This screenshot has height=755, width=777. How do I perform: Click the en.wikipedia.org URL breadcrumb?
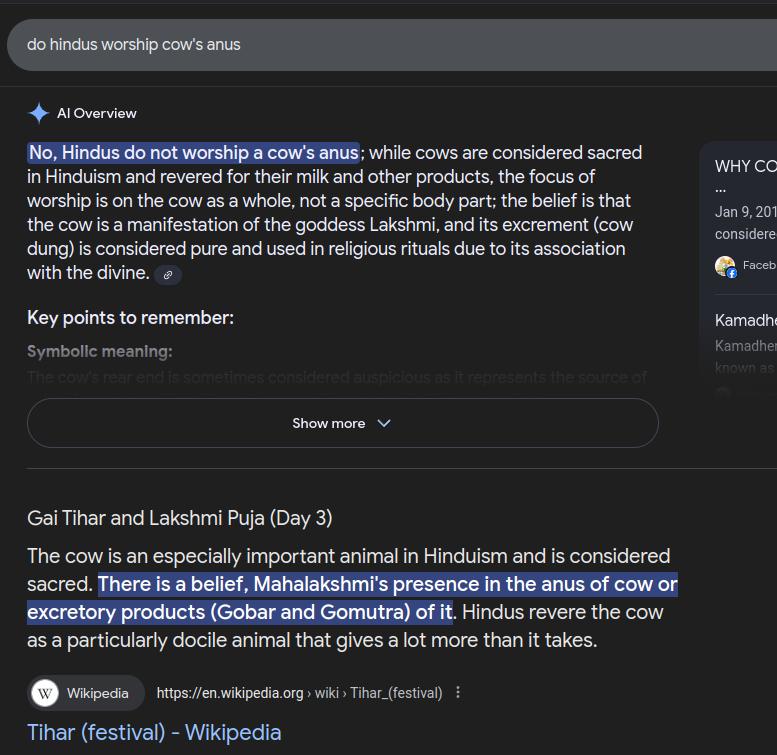click(x=299, y=693)
